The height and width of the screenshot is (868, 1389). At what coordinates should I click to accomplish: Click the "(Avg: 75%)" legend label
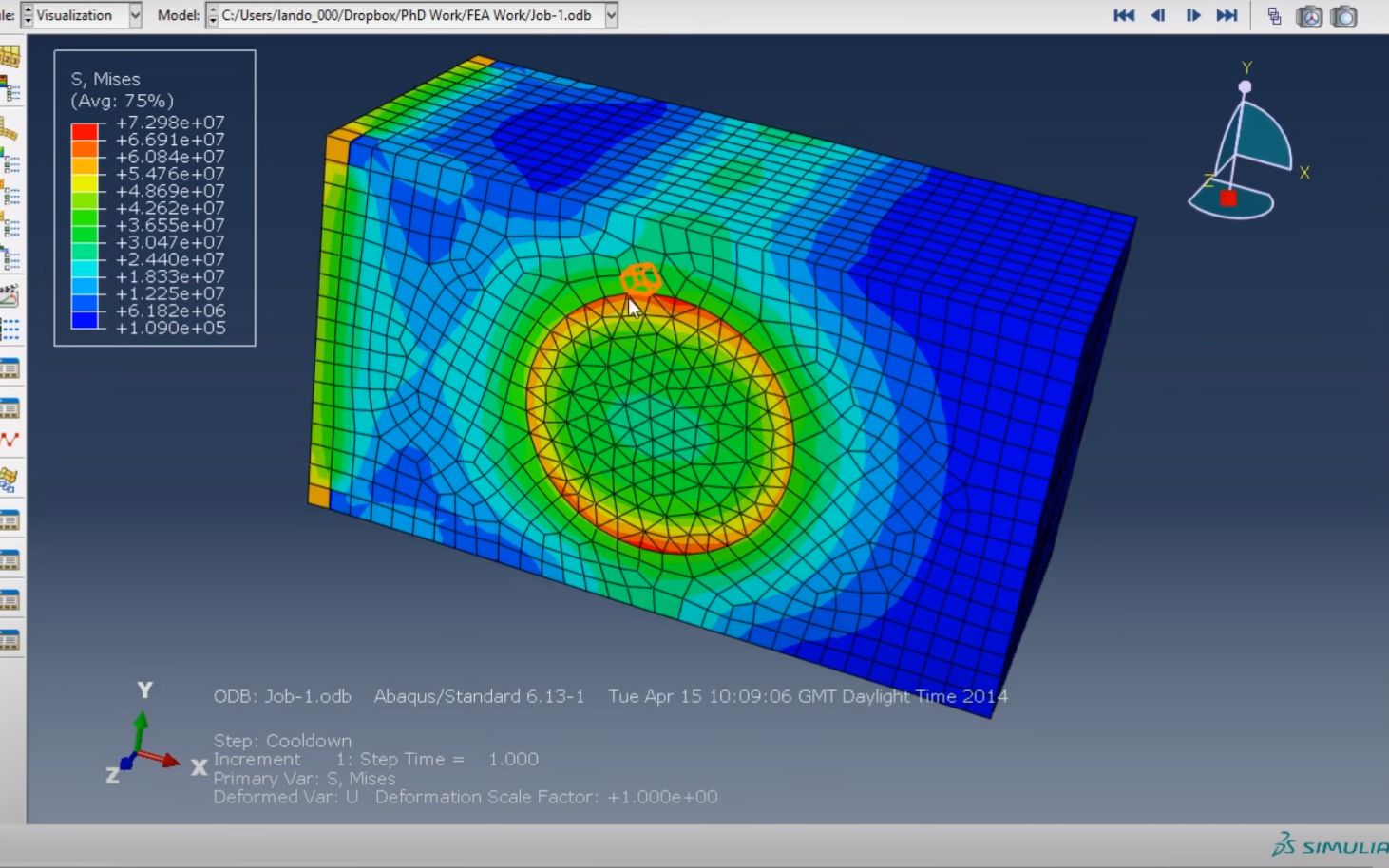point(123,101)
